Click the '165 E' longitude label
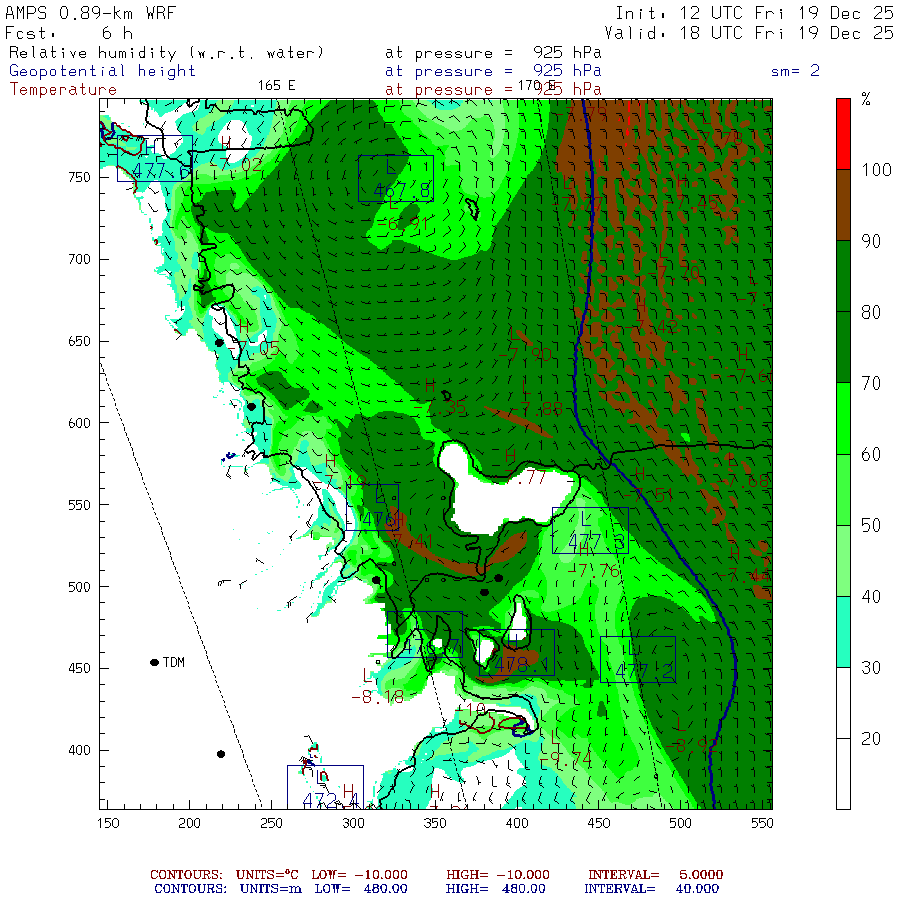 coord(276,86)
